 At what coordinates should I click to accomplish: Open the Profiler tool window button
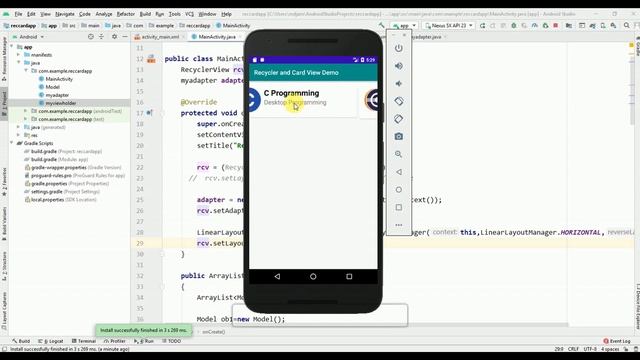115,341
